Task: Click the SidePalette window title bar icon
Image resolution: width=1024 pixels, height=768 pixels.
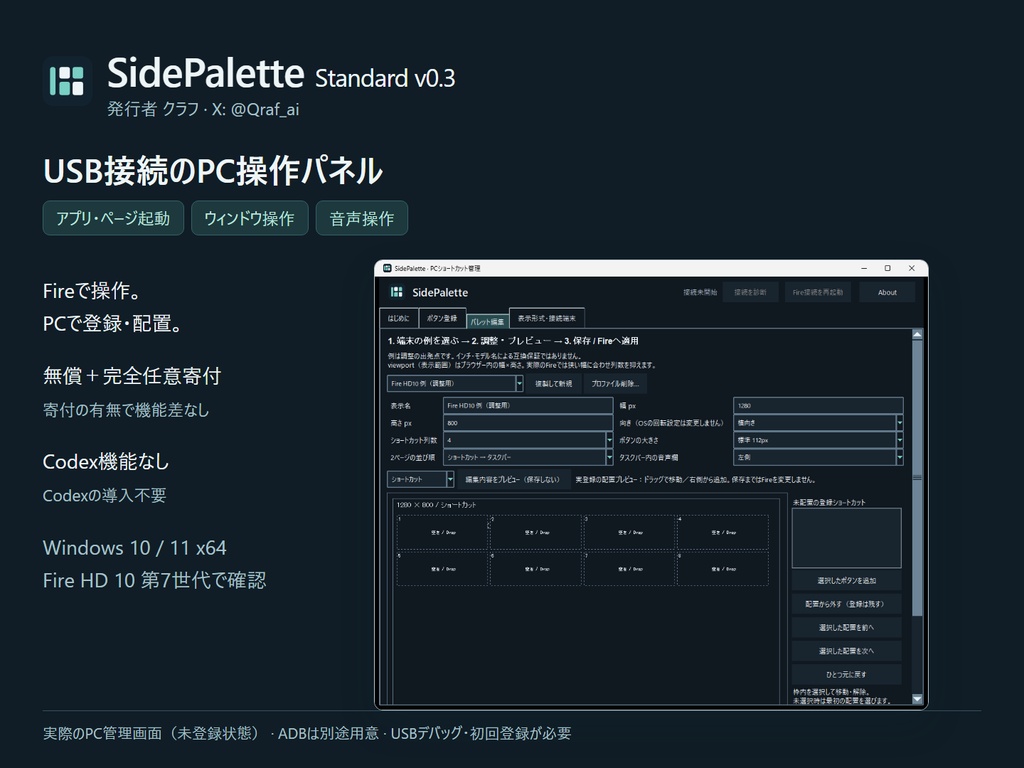Action: point(387,268)
